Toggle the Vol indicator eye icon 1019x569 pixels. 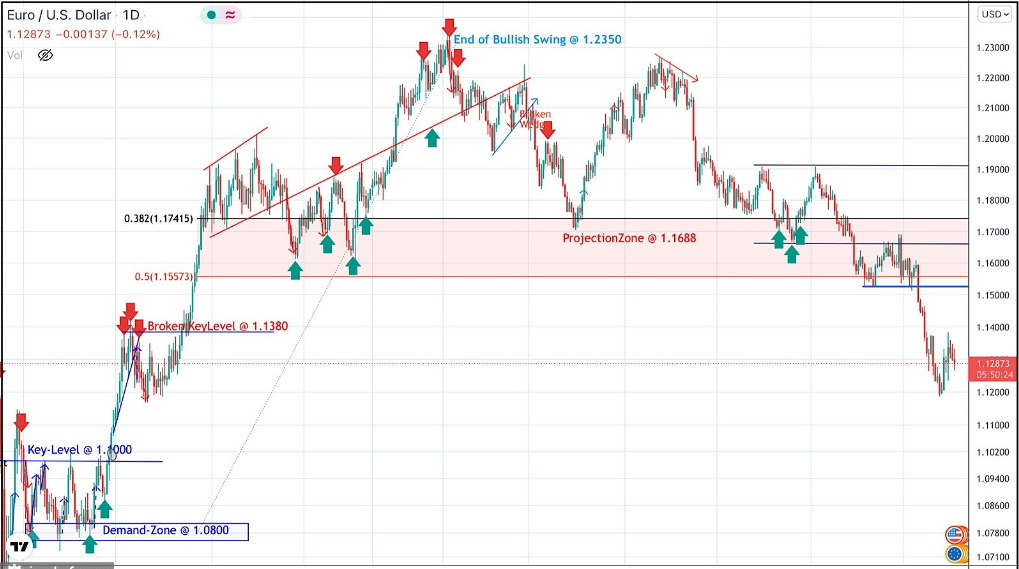click(45, 55)
